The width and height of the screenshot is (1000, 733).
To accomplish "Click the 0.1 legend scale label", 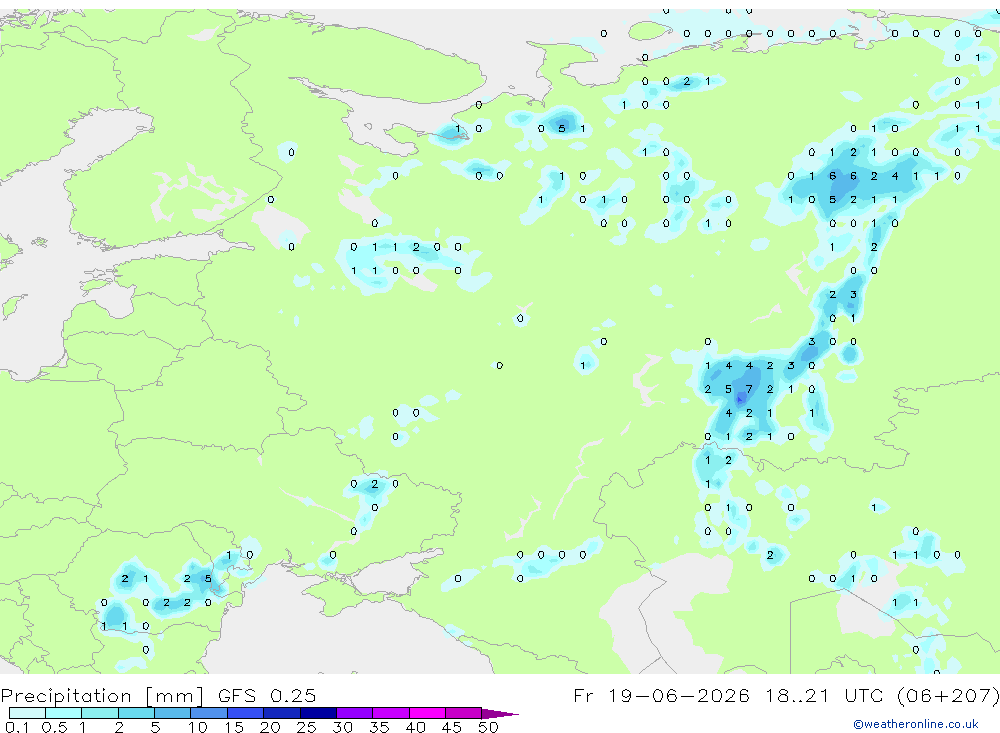I will [17, 727].
